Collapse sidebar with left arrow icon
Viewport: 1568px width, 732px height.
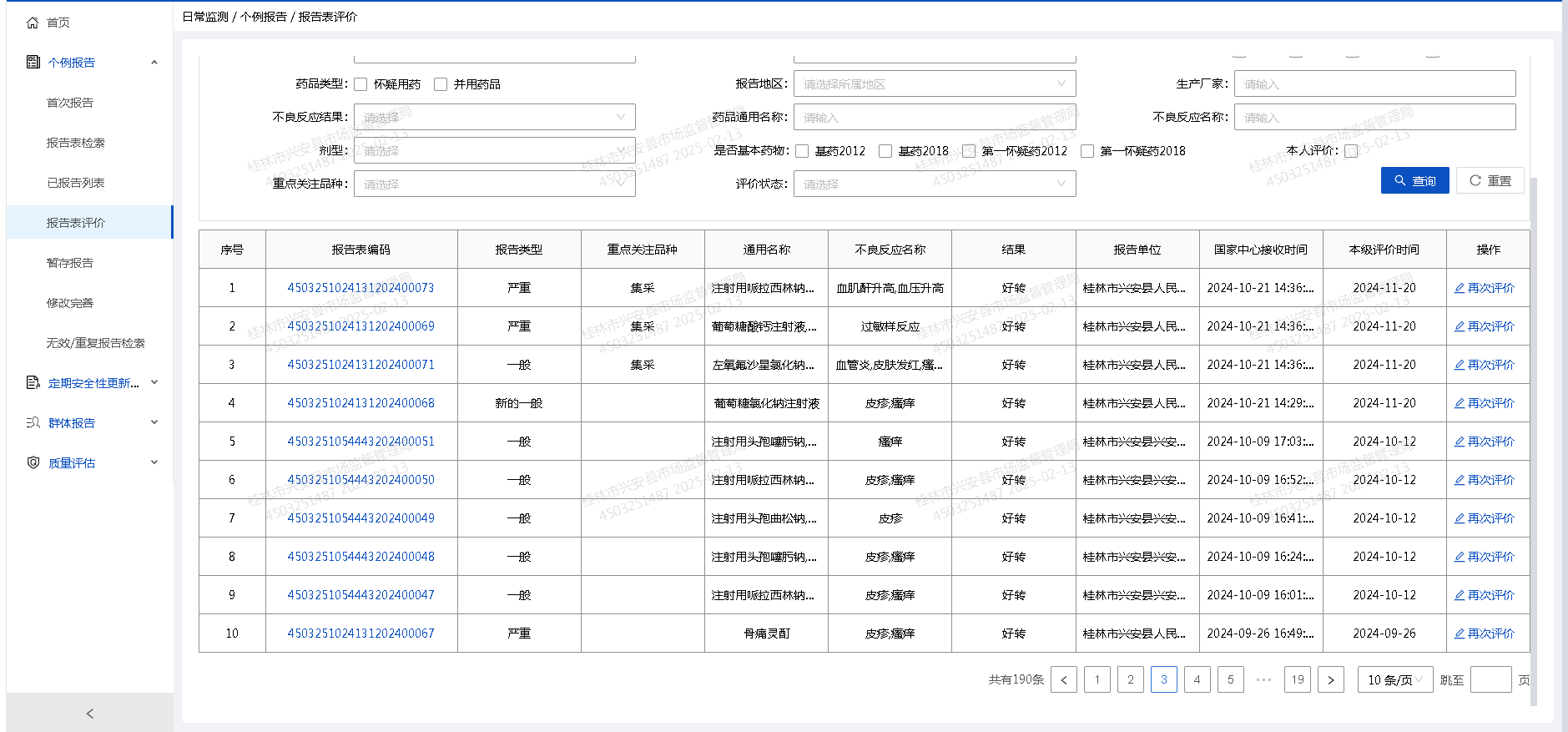click(x=90, y=713)
